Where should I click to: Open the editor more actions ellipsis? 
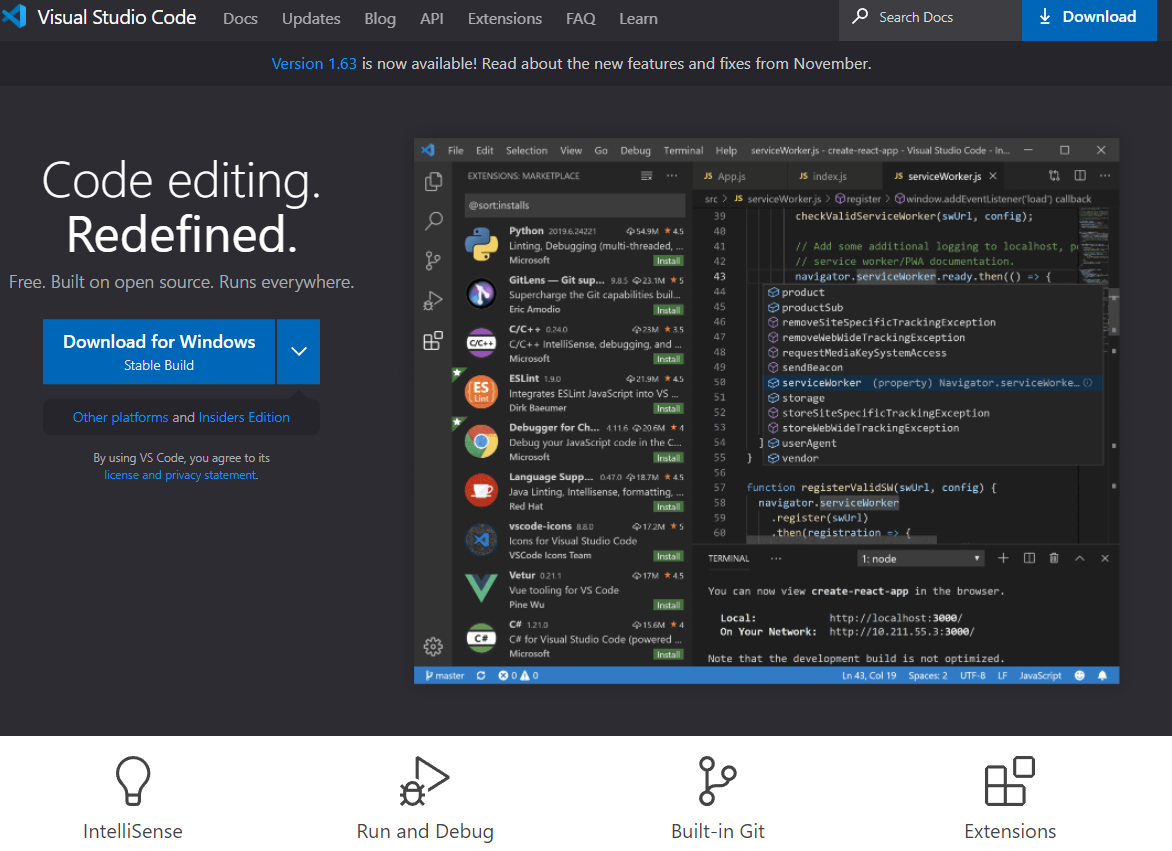click(1105, 176)
